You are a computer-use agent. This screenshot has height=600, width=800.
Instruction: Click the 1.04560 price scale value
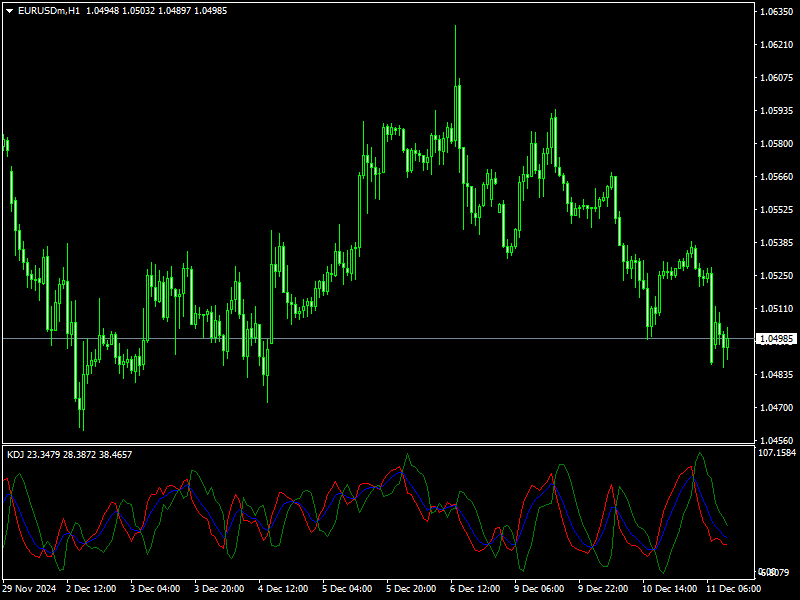point(777,440)
